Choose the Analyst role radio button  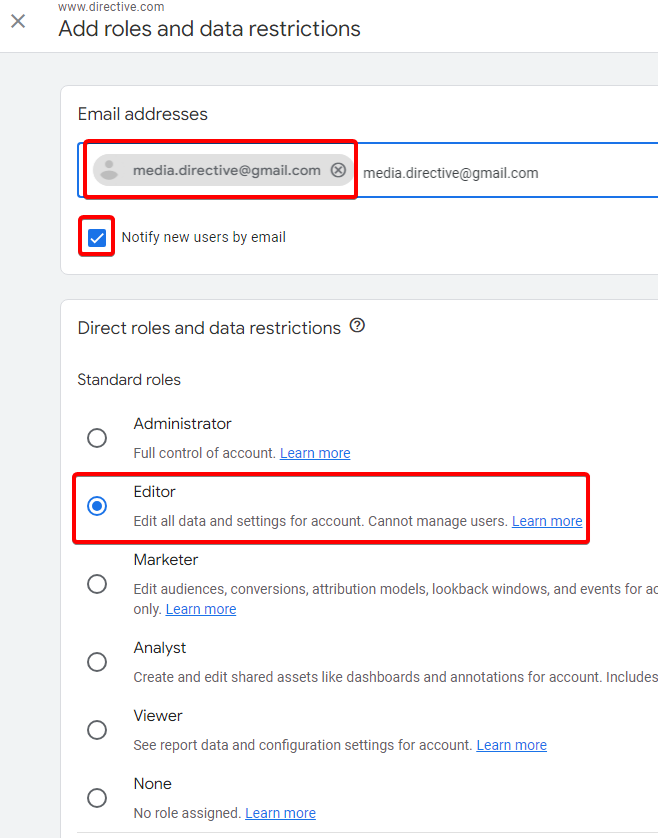coord(97,662)
